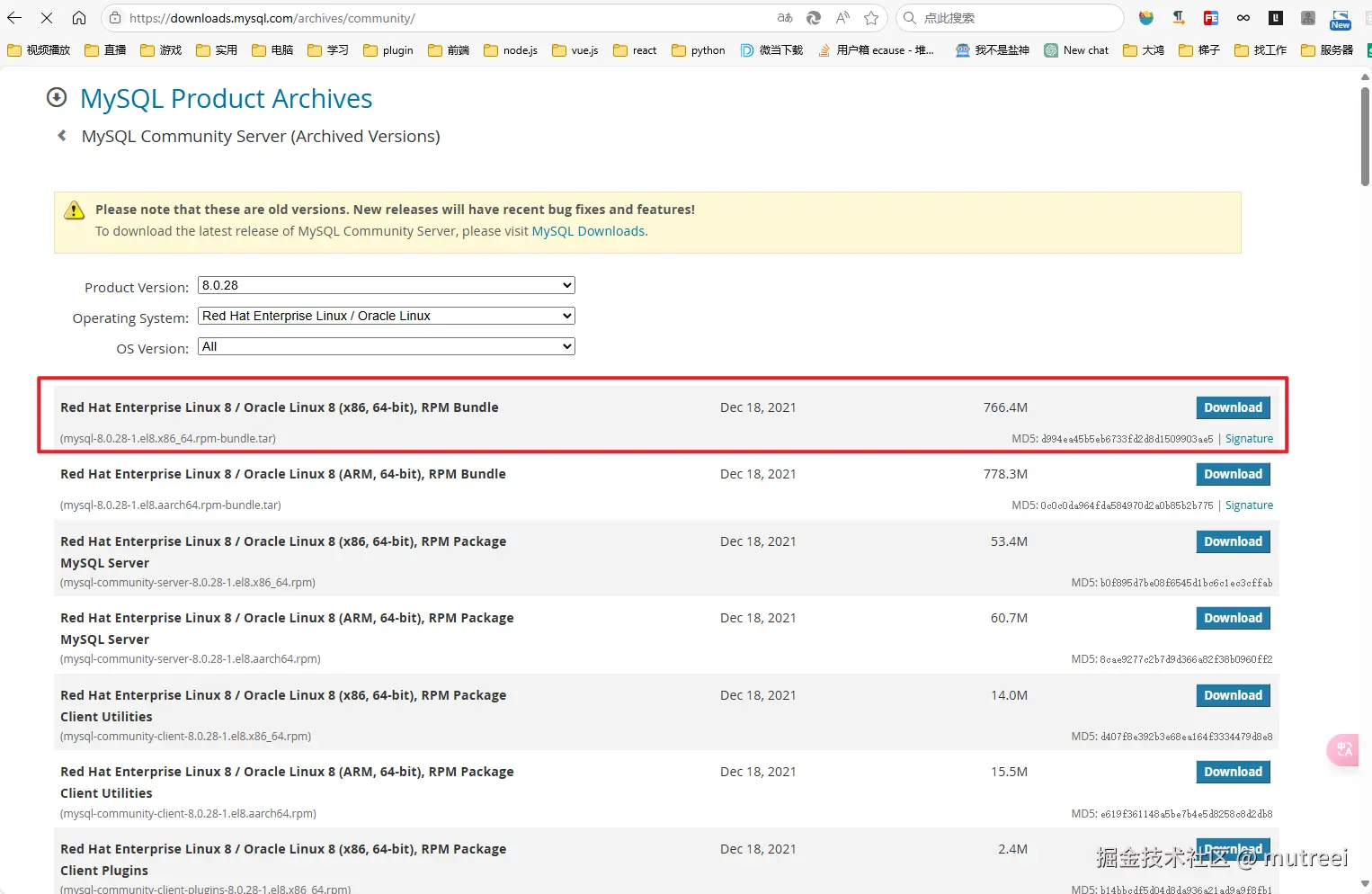
Task: Click the MySQL Product Archives heading
Action: click(x=227, y=98)
